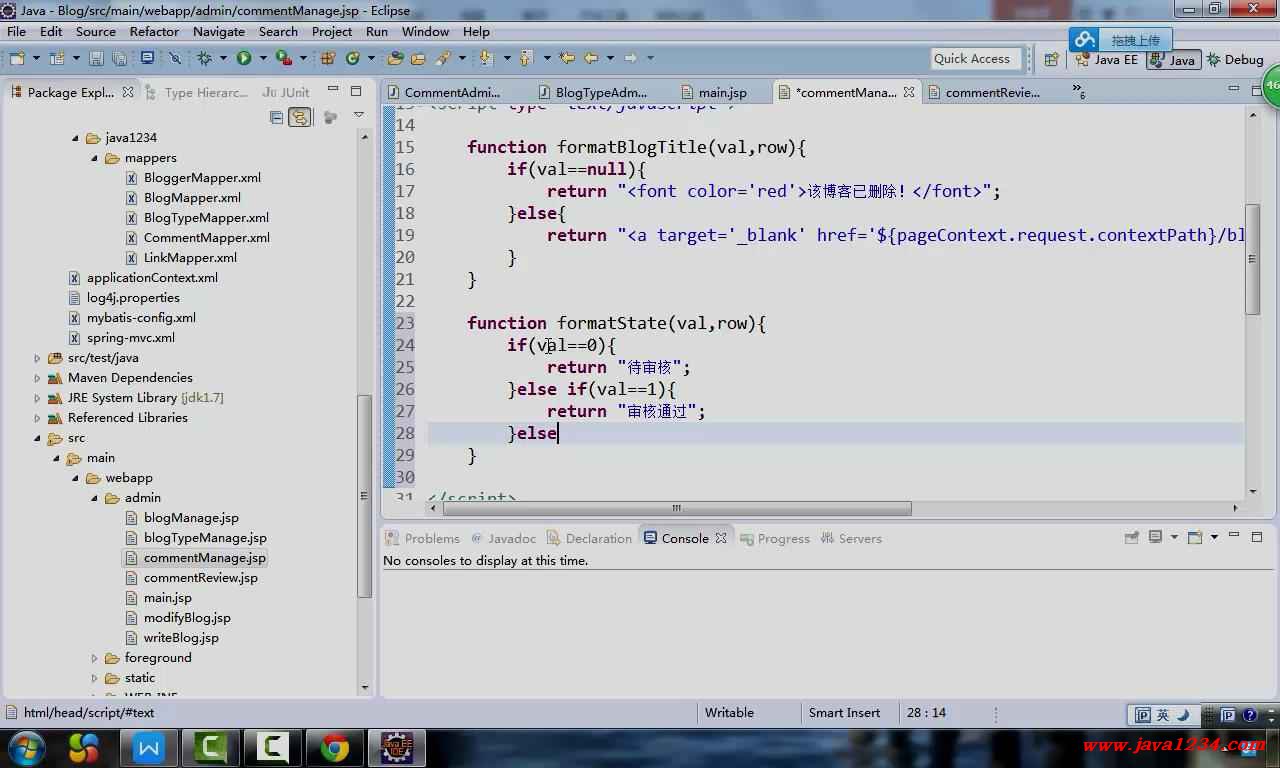Screen dimensions: 1280x768
Task: Click the New Java Class green C icon
Action: 352,58
